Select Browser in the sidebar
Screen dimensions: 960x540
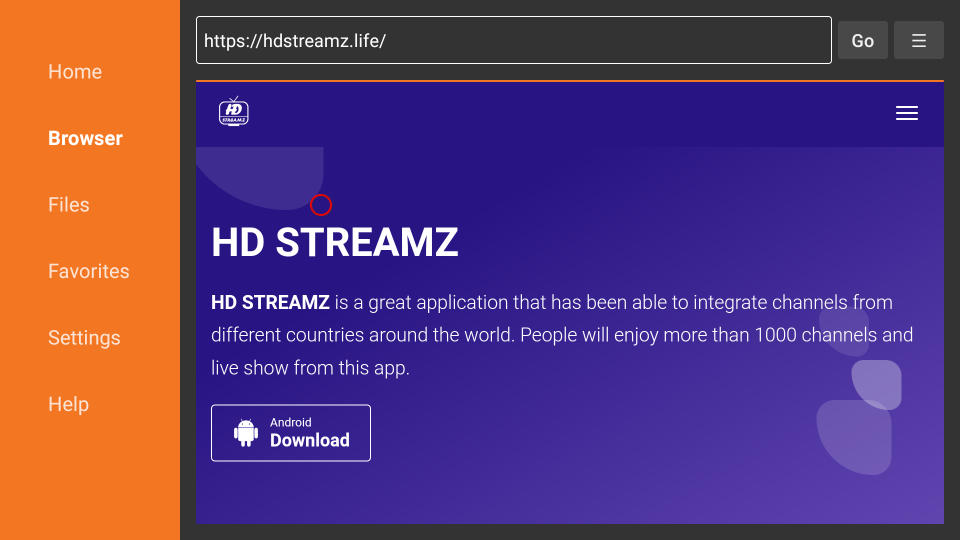pos(85,138)
